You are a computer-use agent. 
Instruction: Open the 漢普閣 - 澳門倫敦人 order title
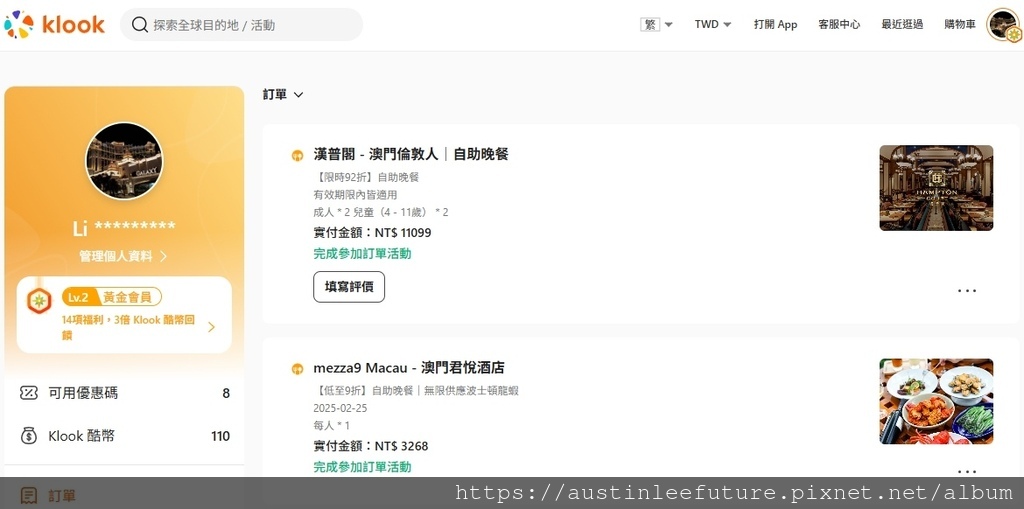[x=411, y=154]
